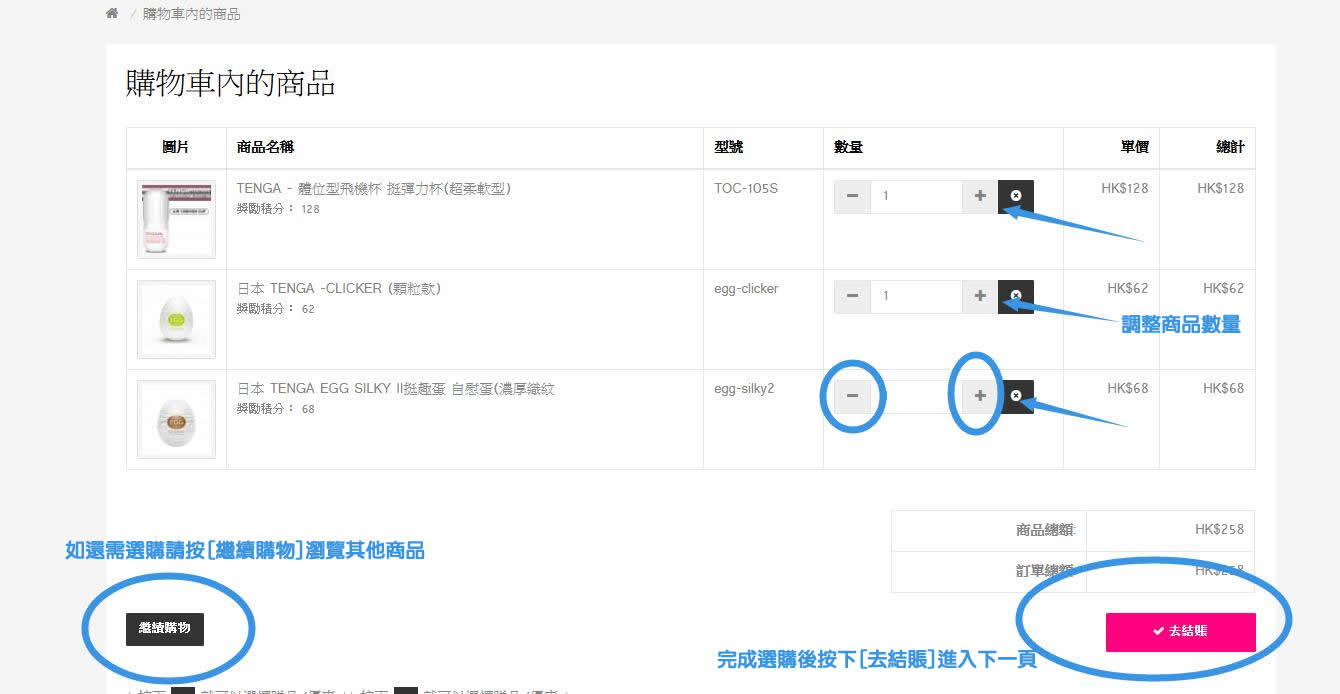Screen dimensions: 1340x694
Task: Click the 圖片 column header
Action: tap(176, 147)
